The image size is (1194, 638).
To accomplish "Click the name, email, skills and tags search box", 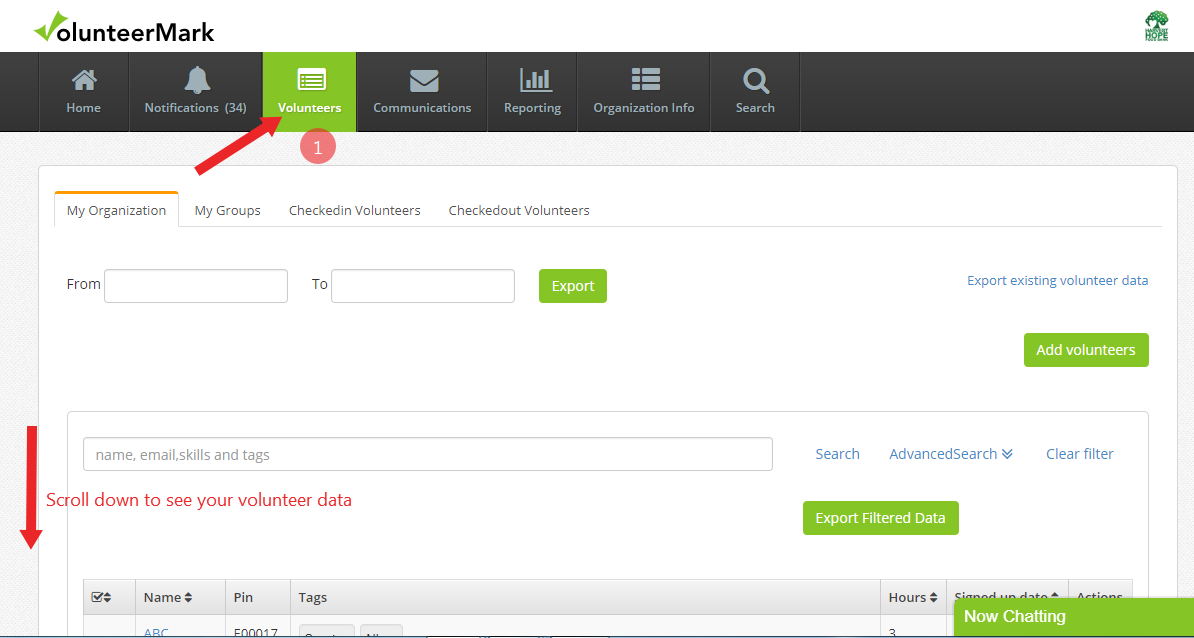I will coord(428,454).
